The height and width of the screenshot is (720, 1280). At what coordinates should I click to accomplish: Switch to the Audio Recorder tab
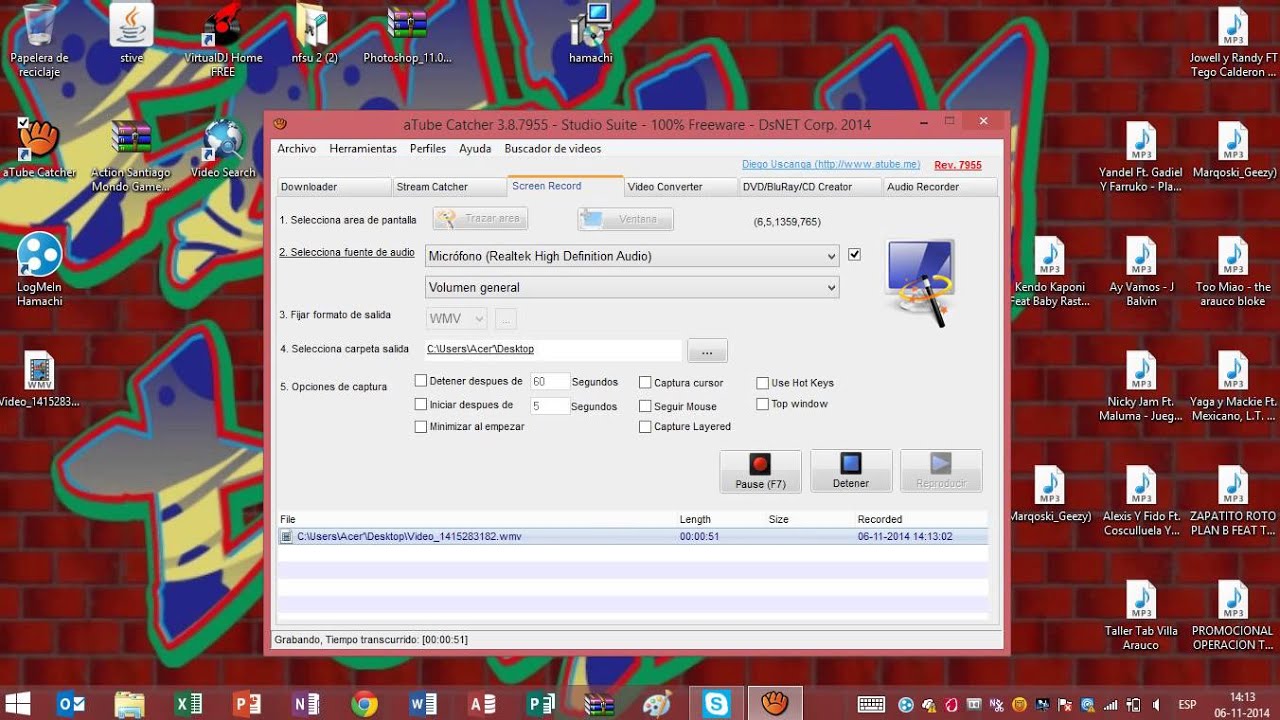941,187
